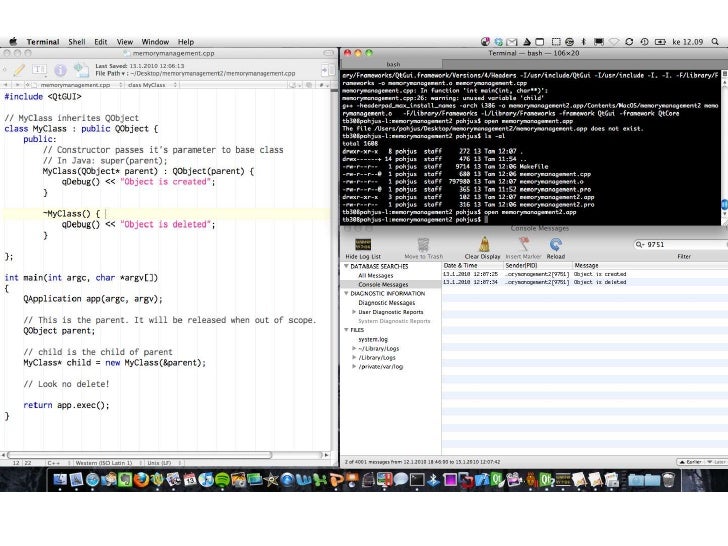The width and height of the screenshot is (728, 546).
Task: Click the Hide Log List icon
Action: [x=363, y=244]
